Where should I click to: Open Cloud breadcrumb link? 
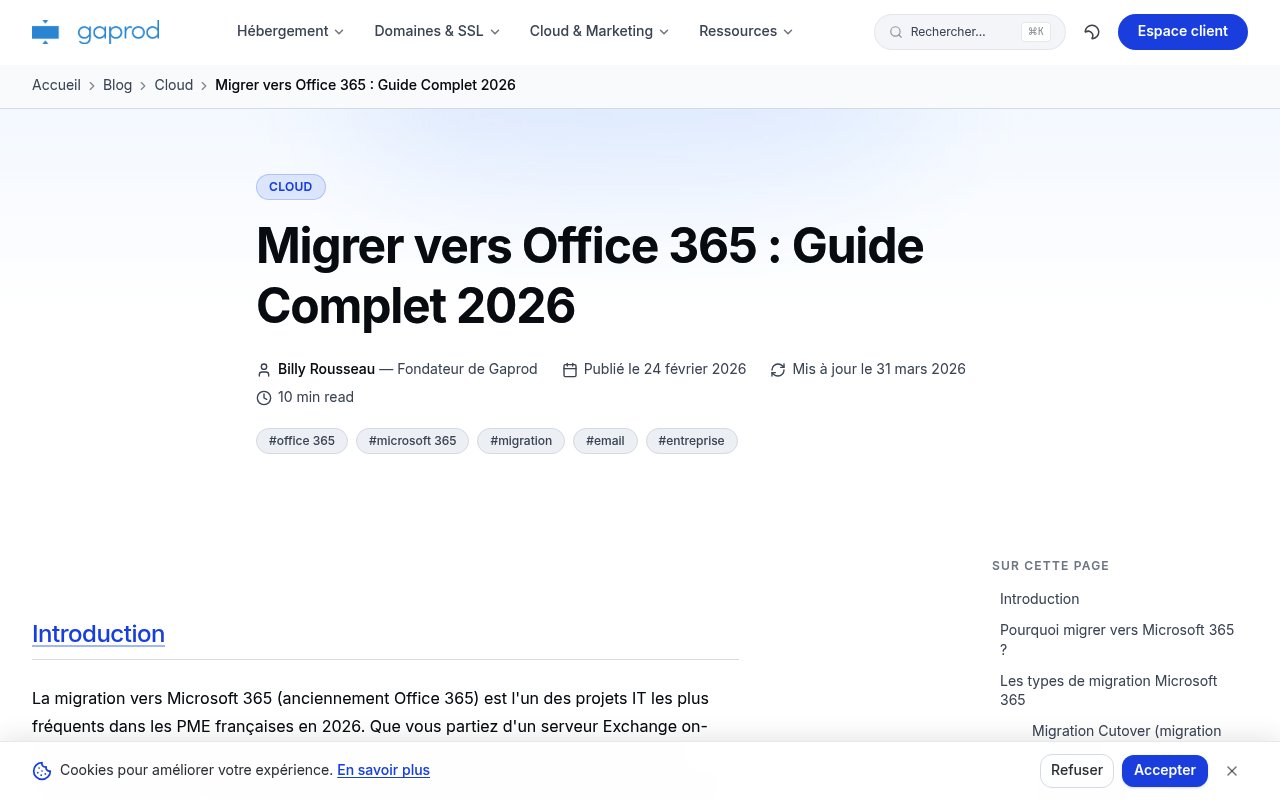(173, 85)
